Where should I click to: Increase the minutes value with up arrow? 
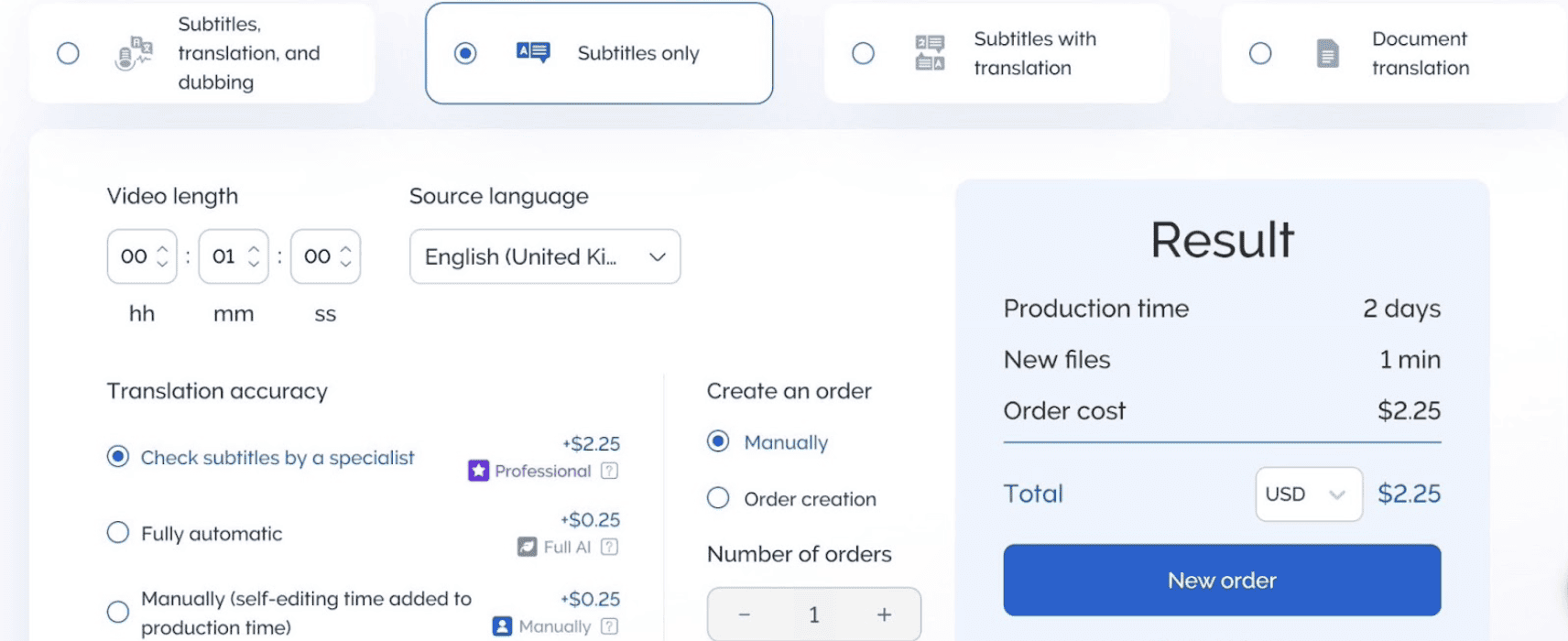pyautogui.click(x=254, y=248)
